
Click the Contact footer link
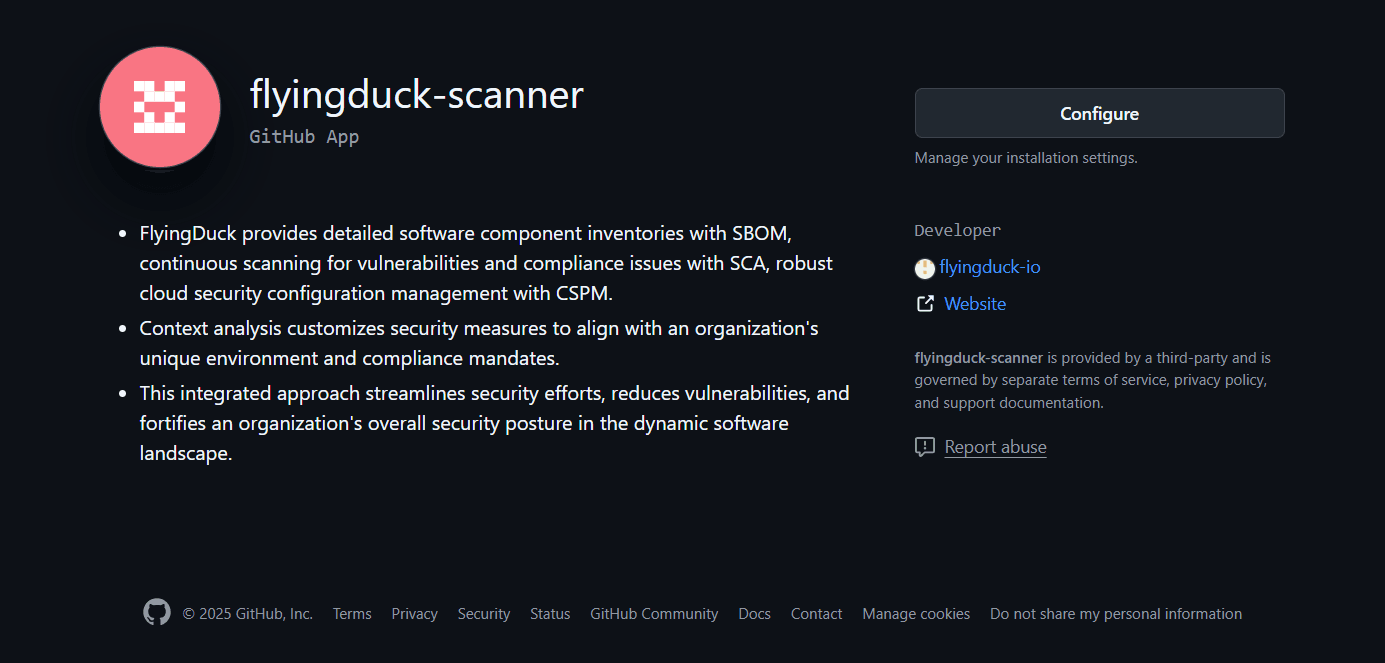(816, 614)
